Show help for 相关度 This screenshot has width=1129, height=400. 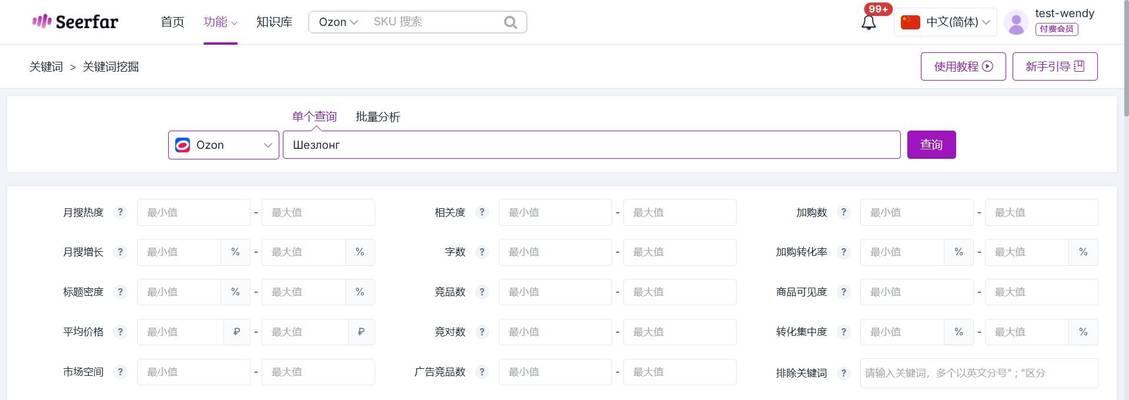[482, 212]
